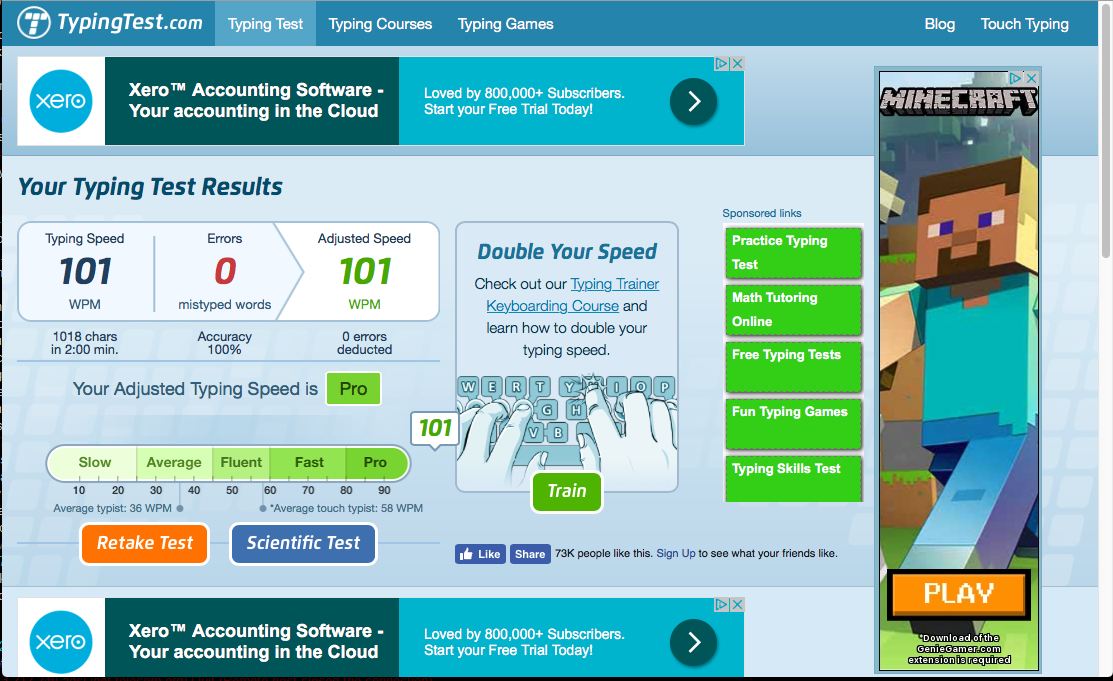Image resolution: width=1113 pixels, height=681 pixels.
Task: Go to the Blog page
Action: 939,23
